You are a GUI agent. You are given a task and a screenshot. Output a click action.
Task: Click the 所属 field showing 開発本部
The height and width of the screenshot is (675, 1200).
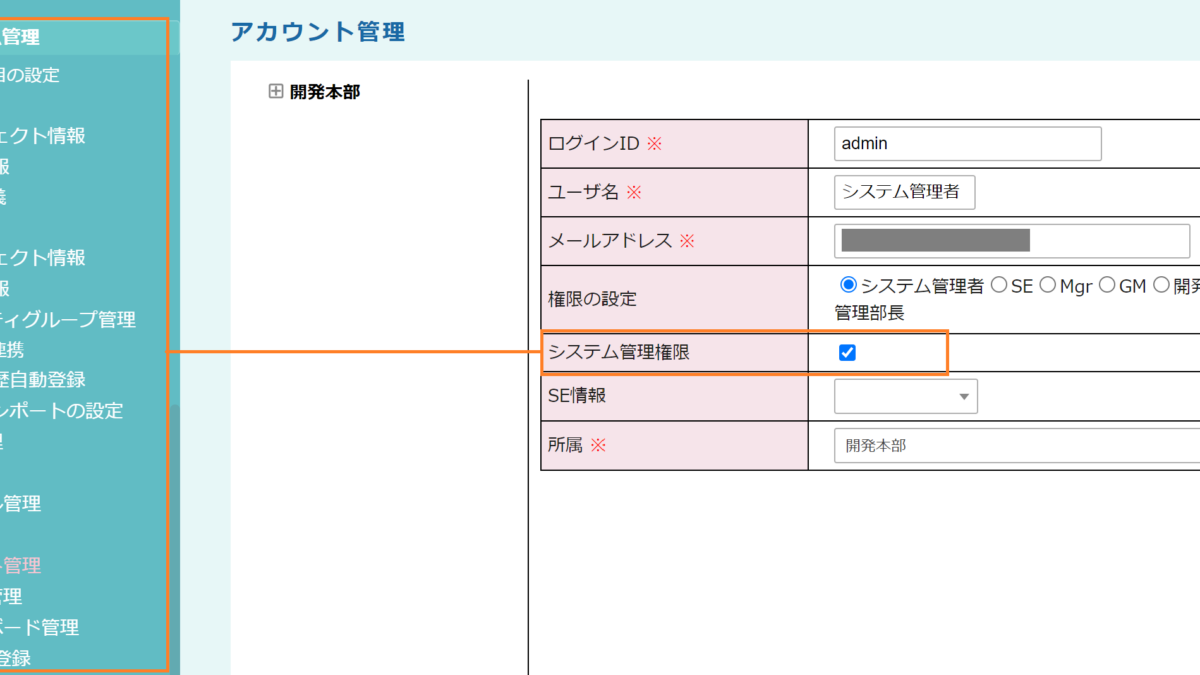(x=1015, y=446)
